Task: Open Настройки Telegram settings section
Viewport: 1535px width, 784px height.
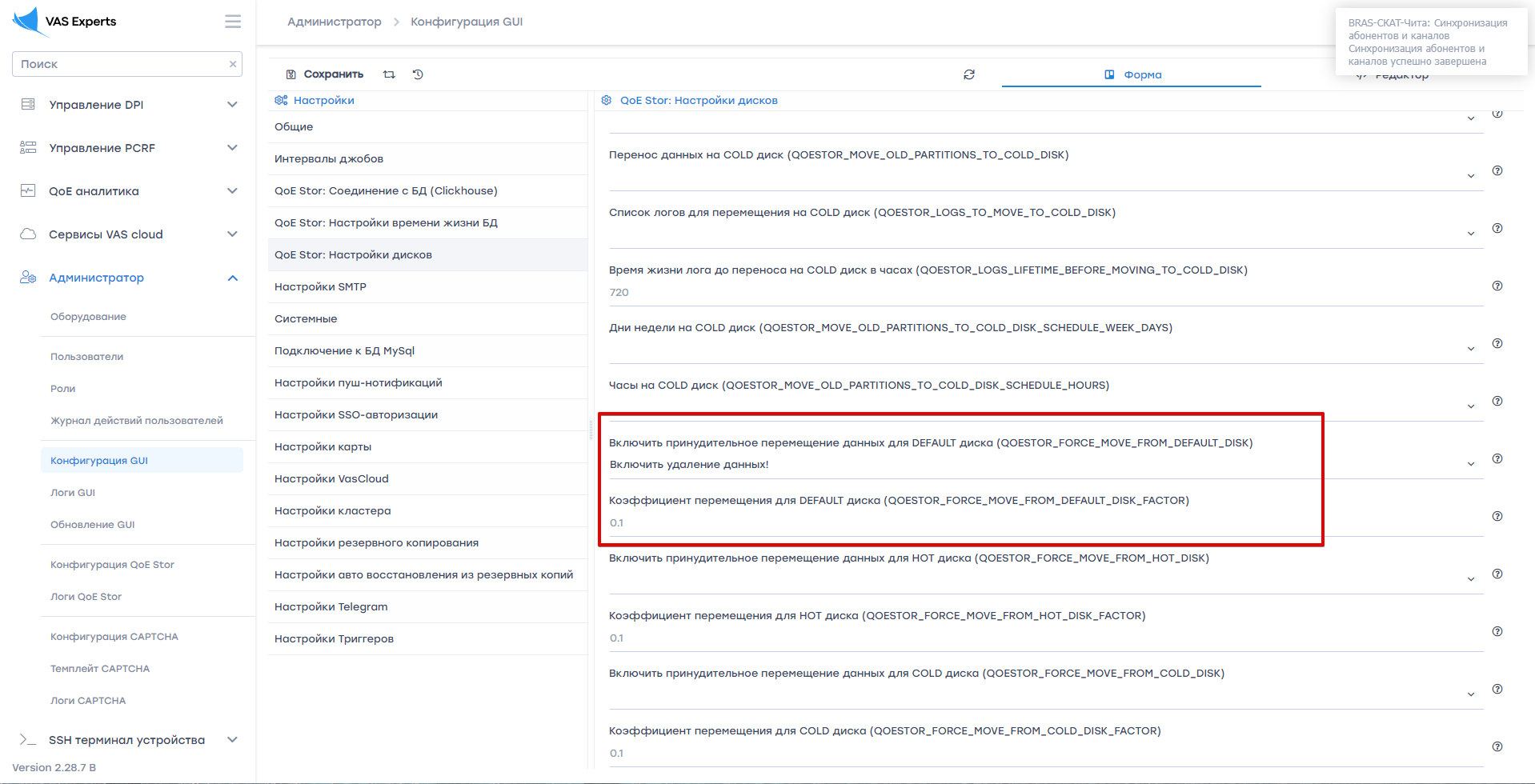Action: [331, 606]
